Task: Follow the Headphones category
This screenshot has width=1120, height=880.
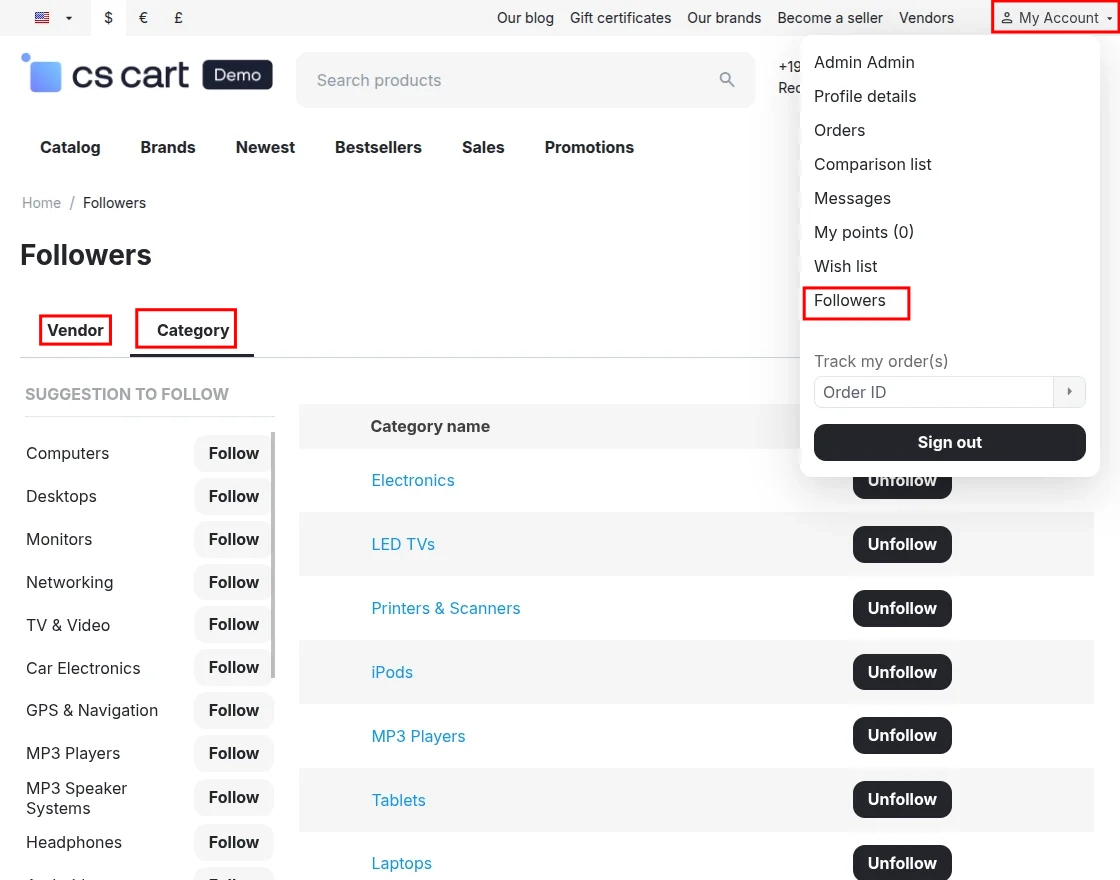Action: tap(234, 842)
